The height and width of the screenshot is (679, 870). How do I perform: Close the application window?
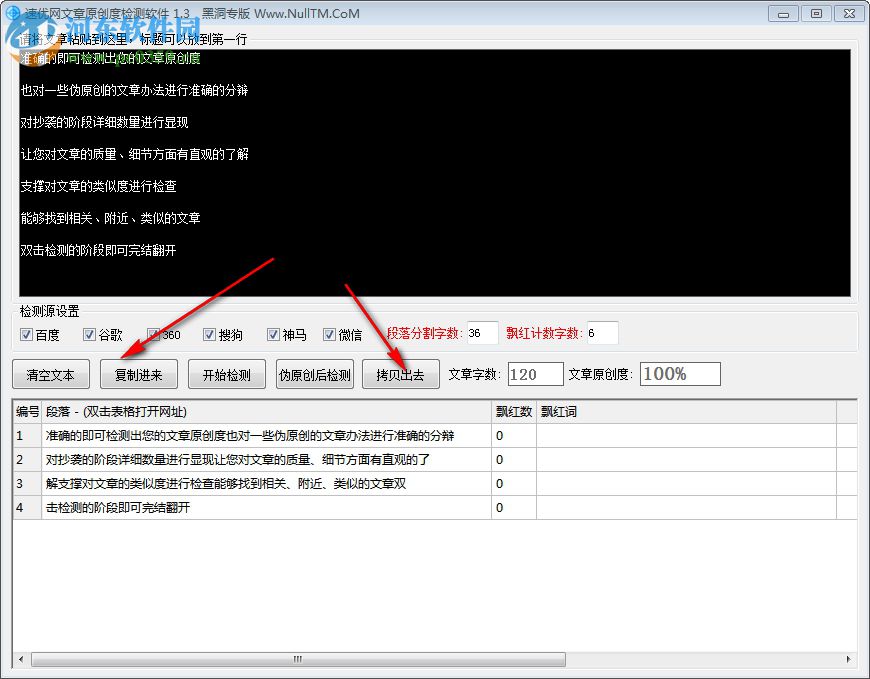[849, 14]
